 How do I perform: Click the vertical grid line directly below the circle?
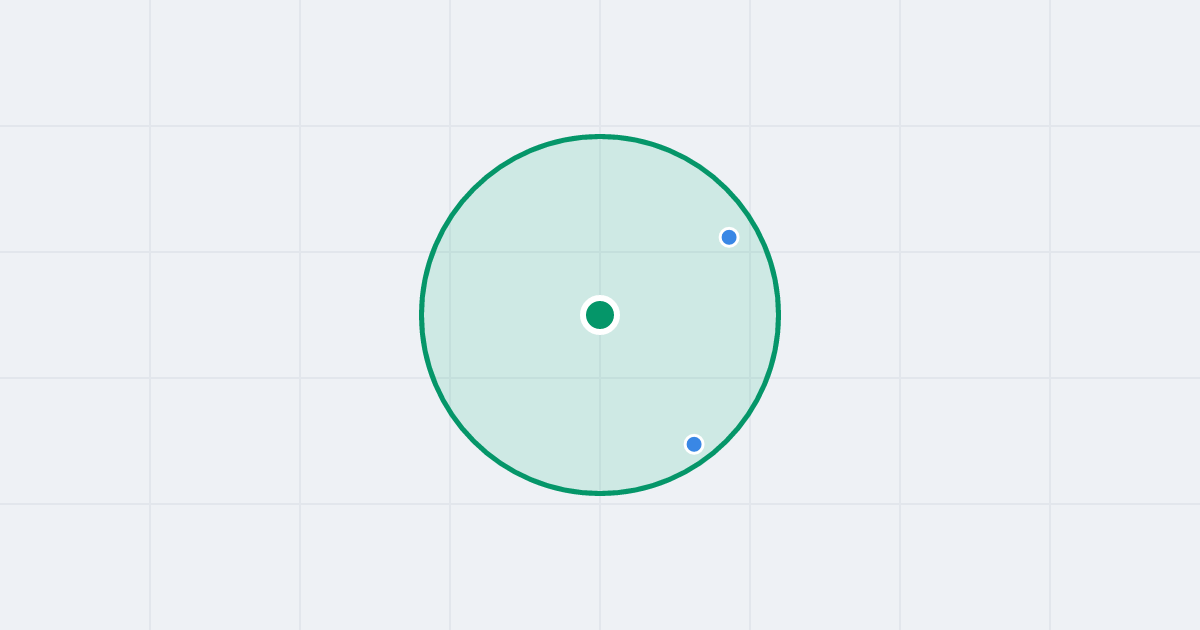point(600,563)
